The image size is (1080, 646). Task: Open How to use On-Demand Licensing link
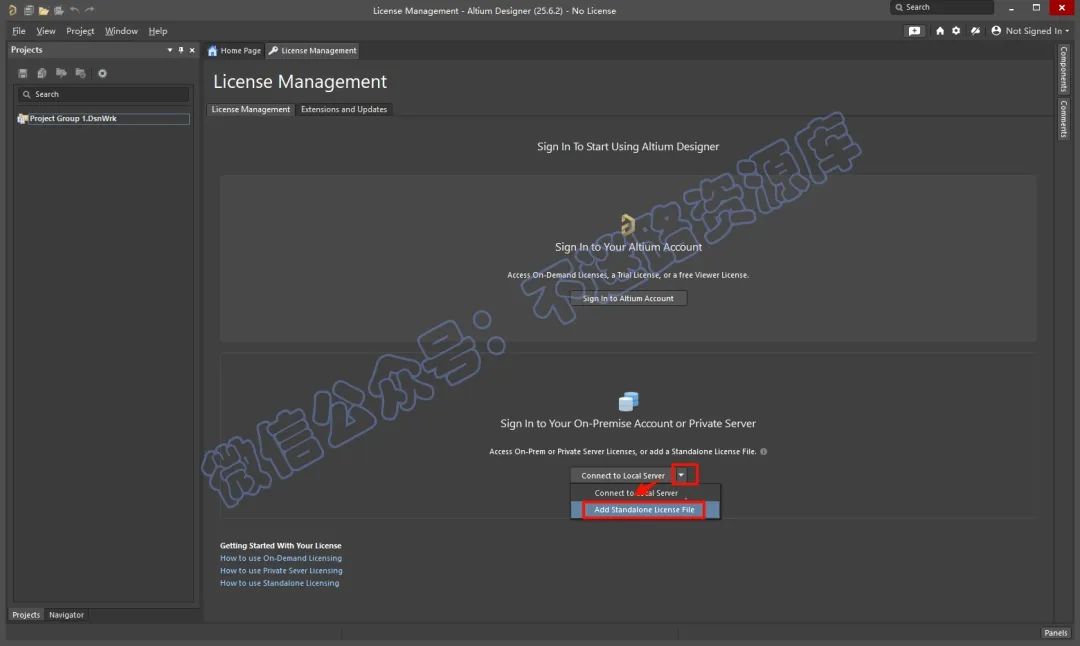coord(281,559)
